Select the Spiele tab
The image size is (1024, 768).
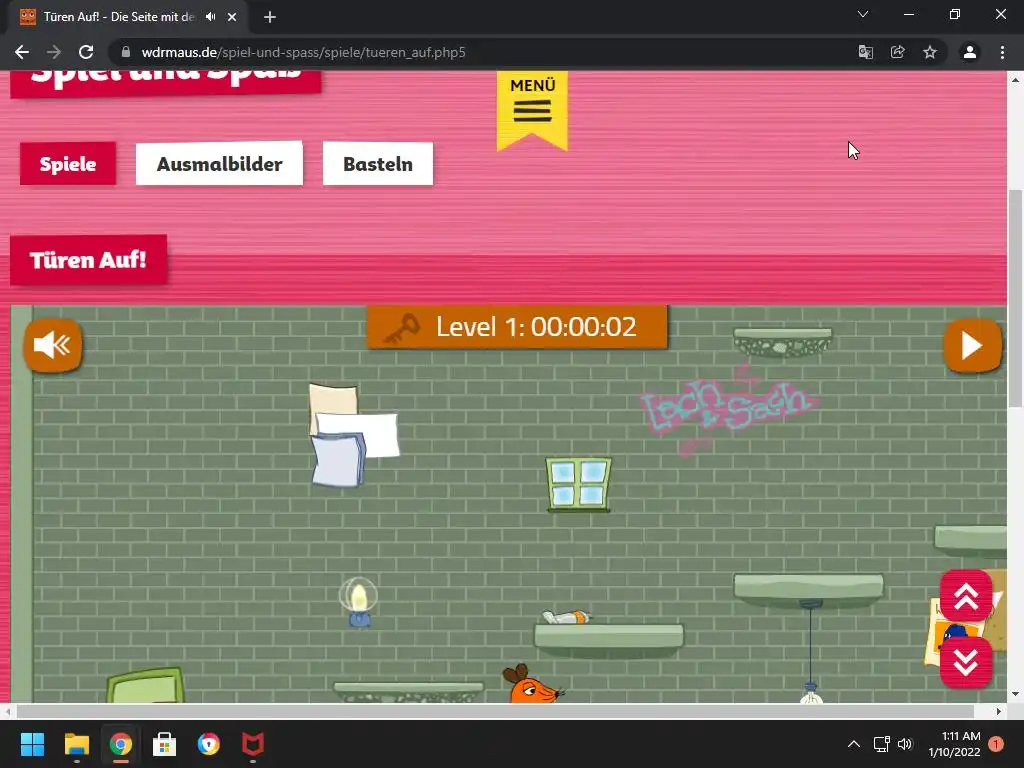(68, 163)
